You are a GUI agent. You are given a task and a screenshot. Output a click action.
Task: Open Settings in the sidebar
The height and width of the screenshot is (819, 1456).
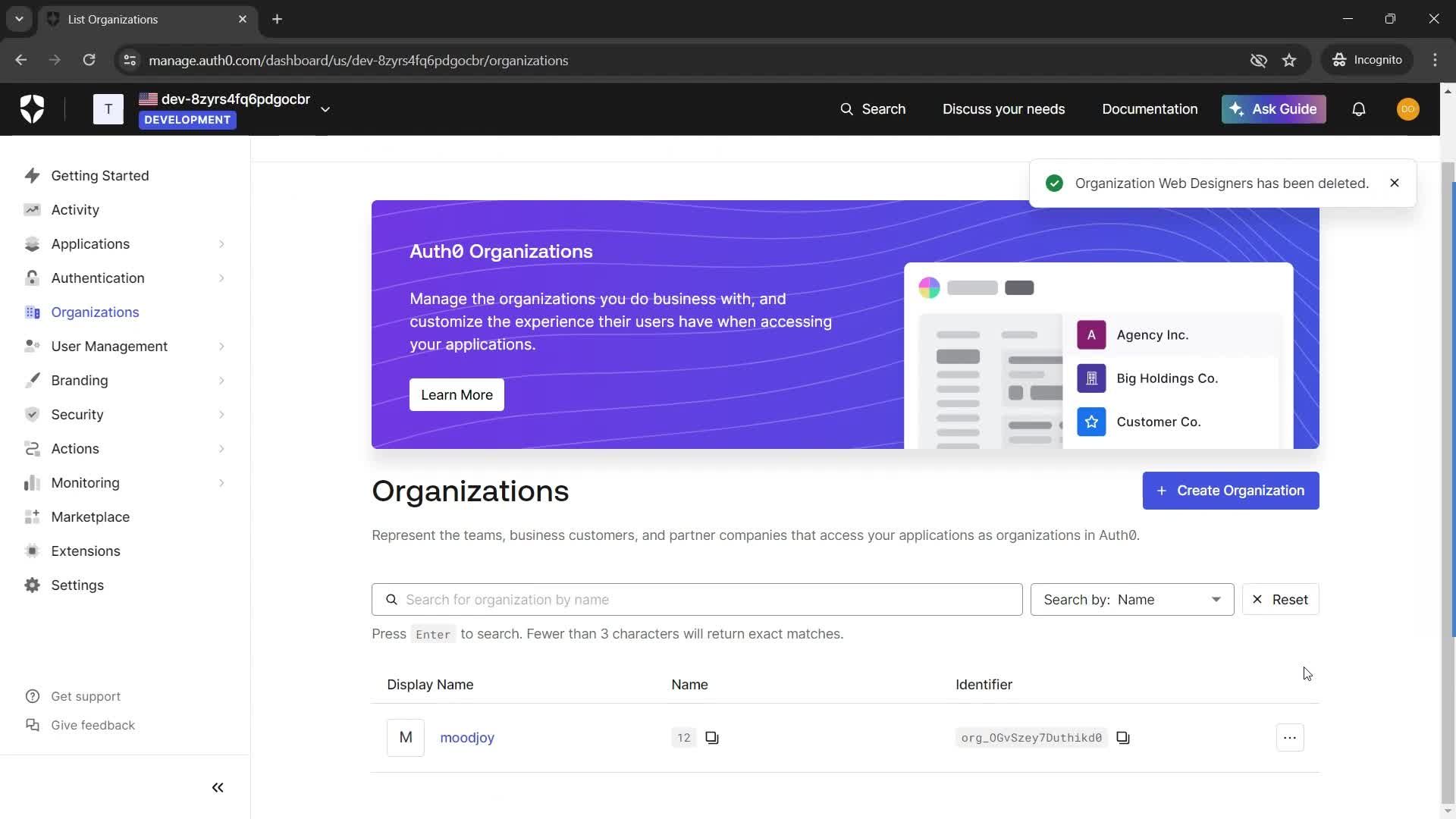coord(77,585)
